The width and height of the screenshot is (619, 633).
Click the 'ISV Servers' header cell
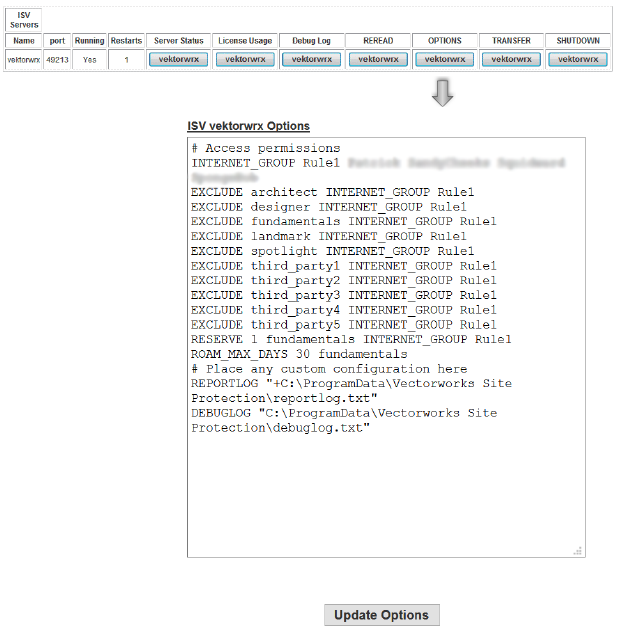[24, 20]
